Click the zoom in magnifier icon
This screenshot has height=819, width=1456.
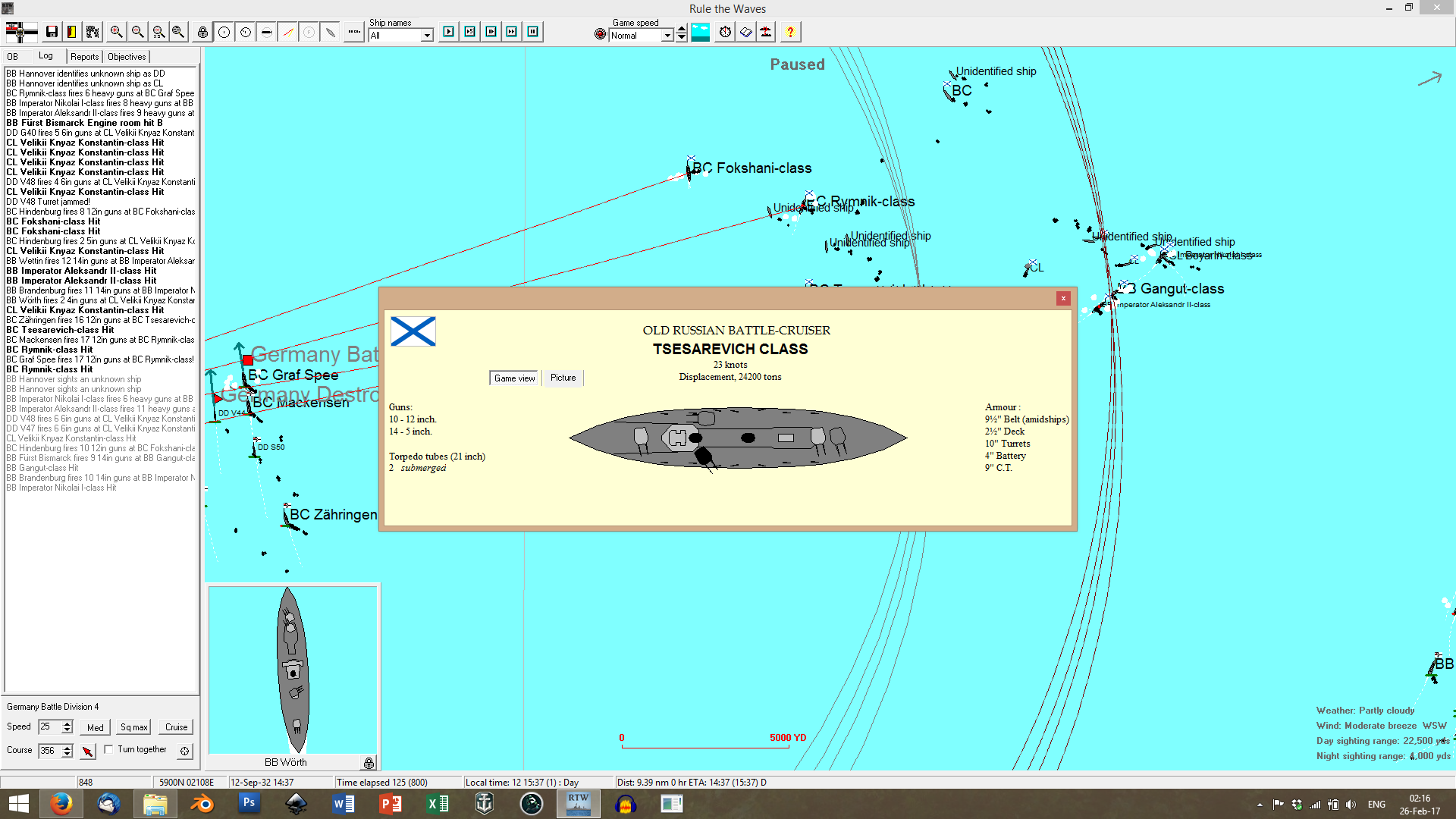click(x=116, y=32)
